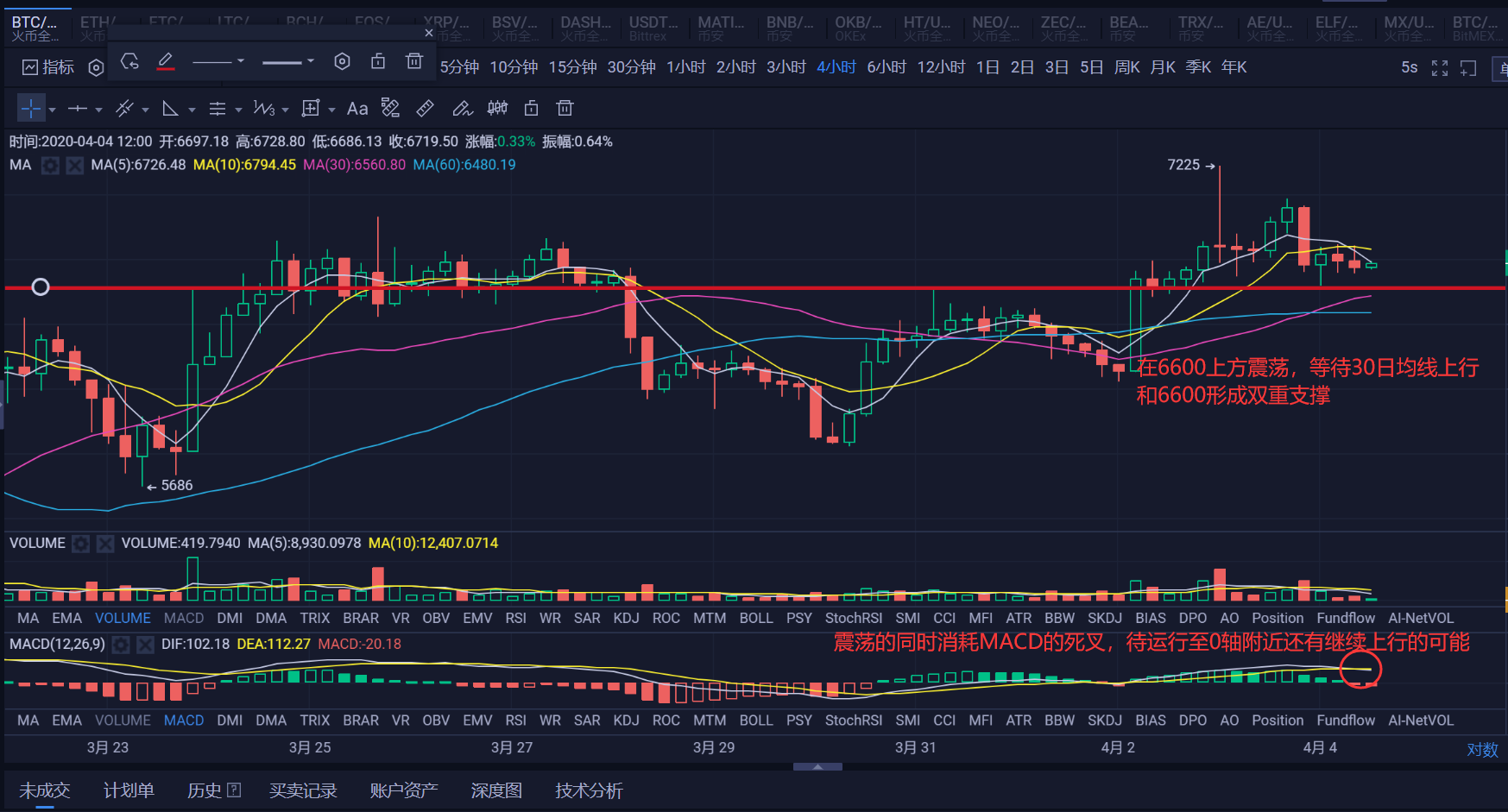
Task: Select the crosshair cursor tool
Action: (x=30, y=109)
